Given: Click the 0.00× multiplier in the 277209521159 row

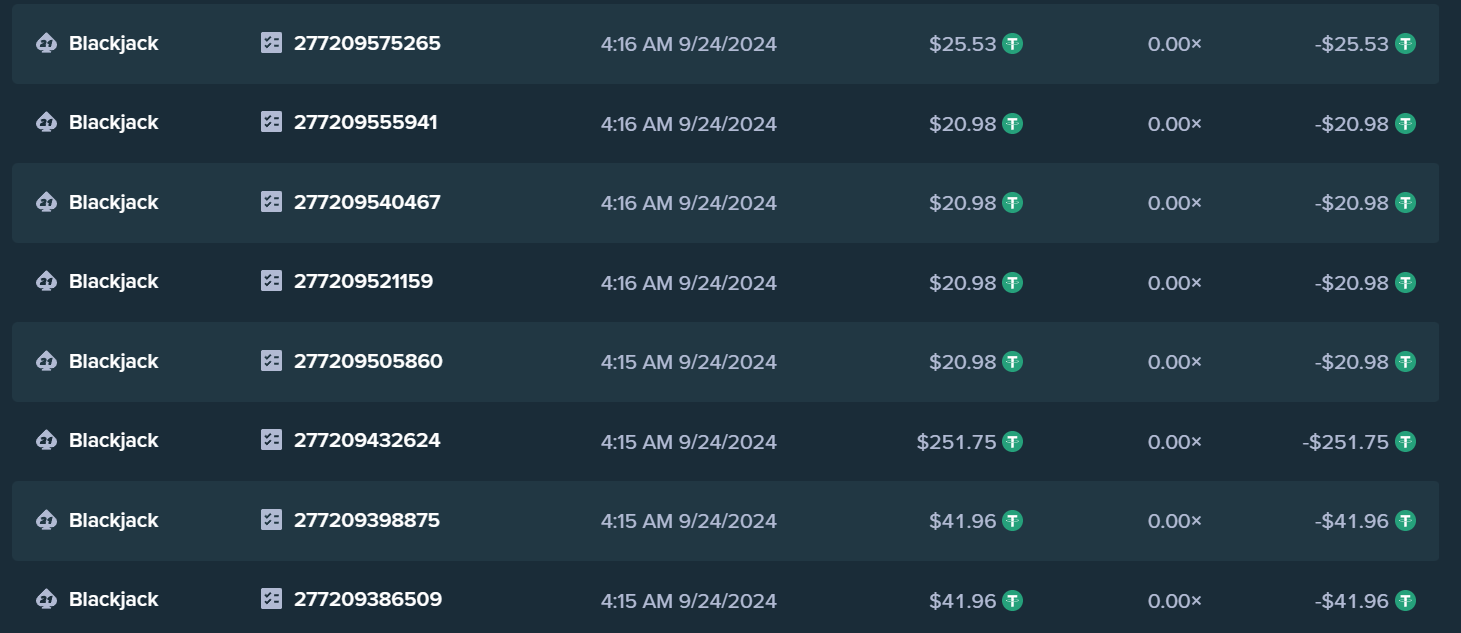Looking at the screenshot, I should pos(1175,283).
